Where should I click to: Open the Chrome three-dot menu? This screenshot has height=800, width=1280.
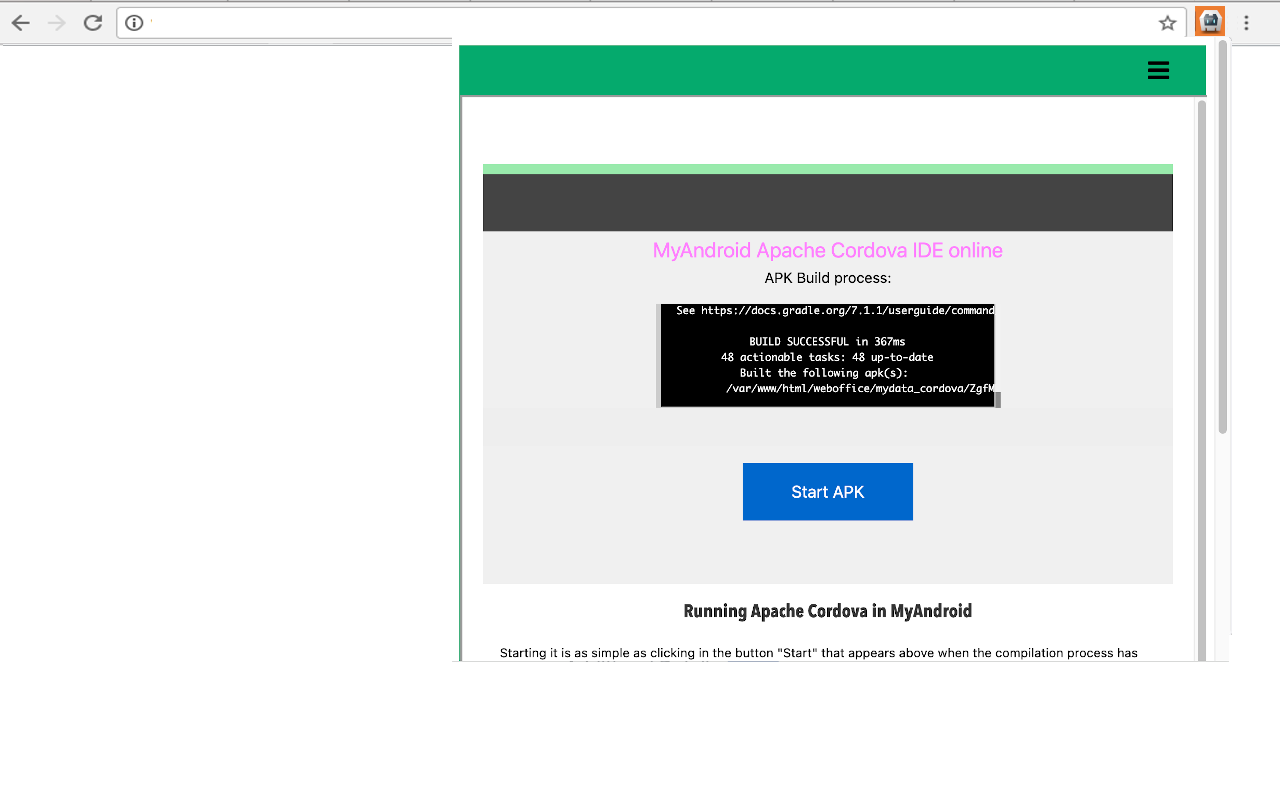coord(1246,23)
